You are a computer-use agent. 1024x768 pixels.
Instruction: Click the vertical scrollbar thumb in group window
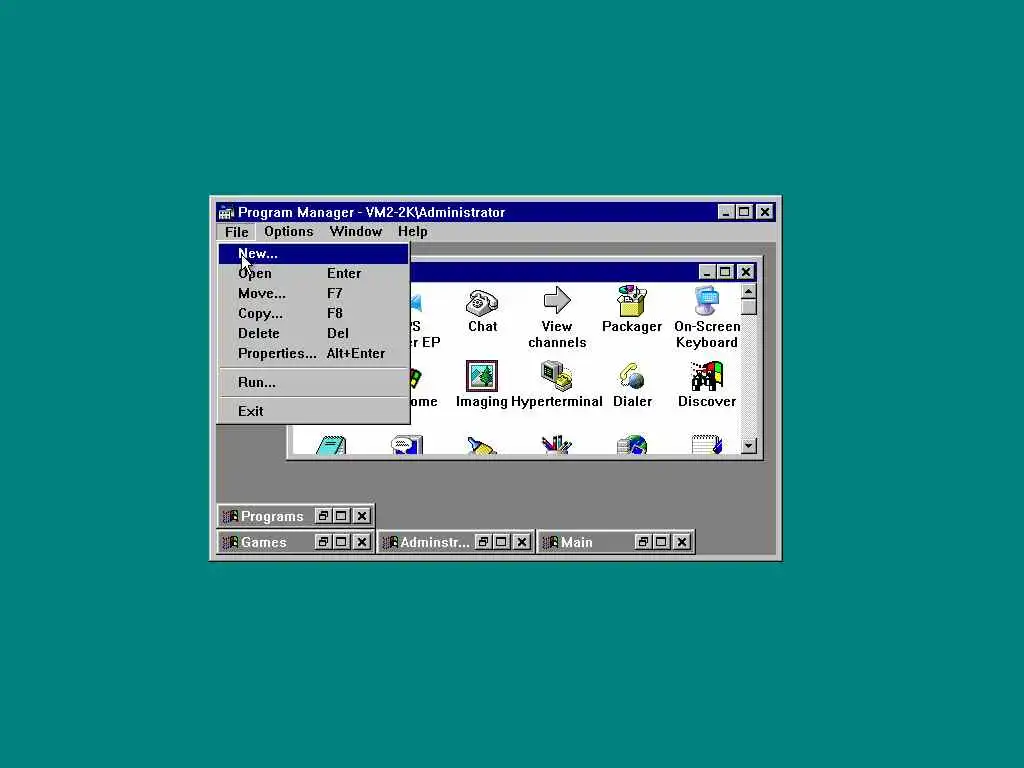pyautogui.click(x=748, y=307)
